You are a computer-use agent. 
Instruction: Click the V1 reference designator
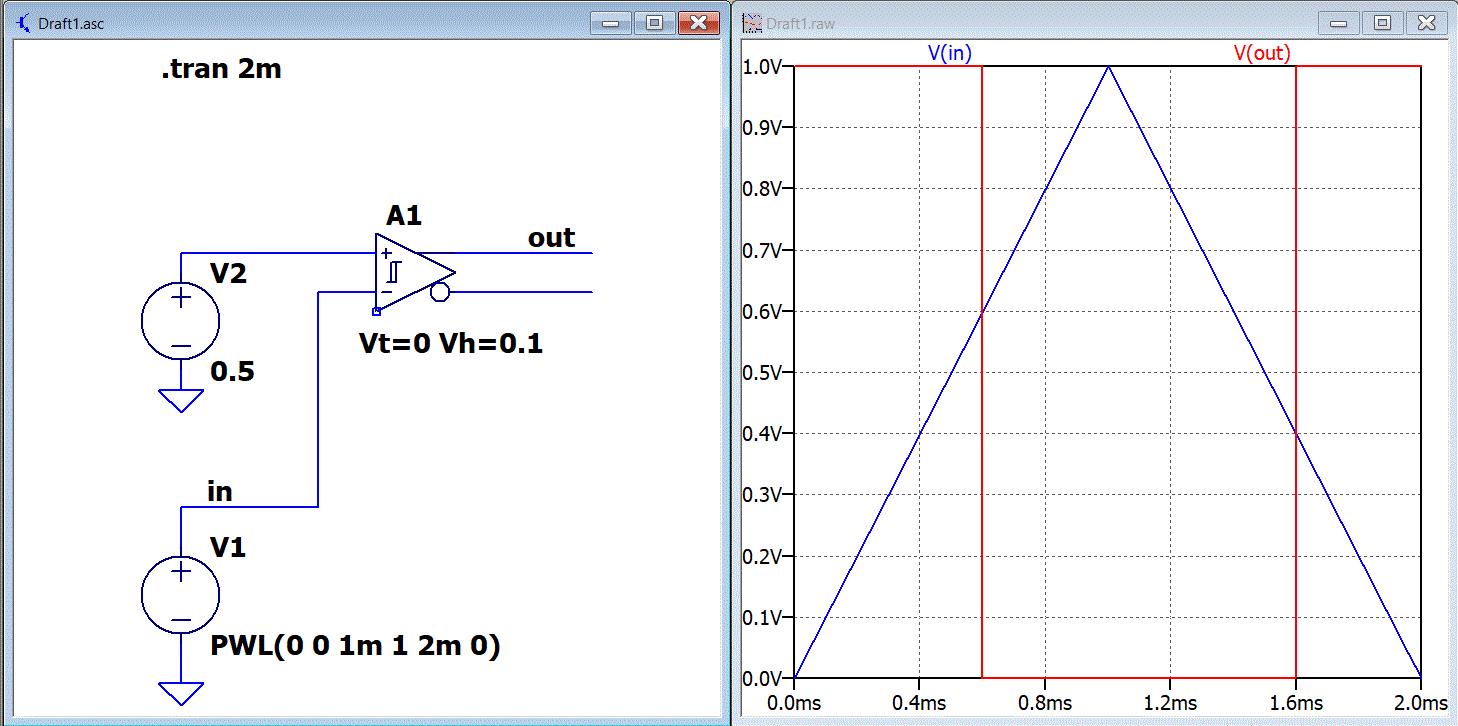tap(228, 547)
